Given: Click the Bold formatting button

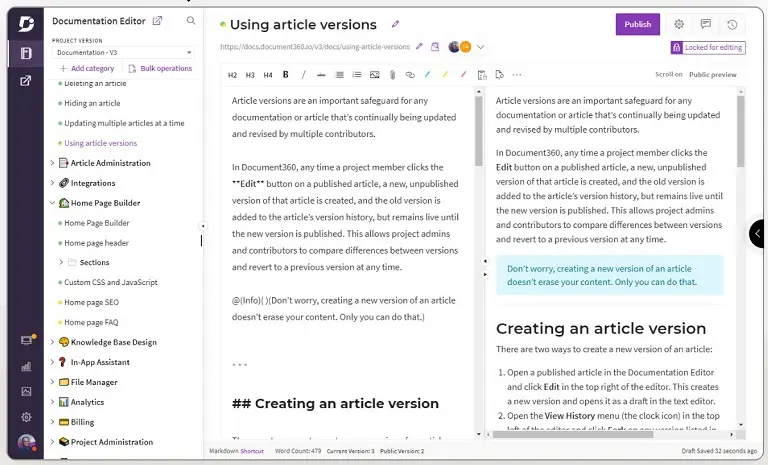Looking at the screenshot, I should pyautogui.click(x=286, y=74).
